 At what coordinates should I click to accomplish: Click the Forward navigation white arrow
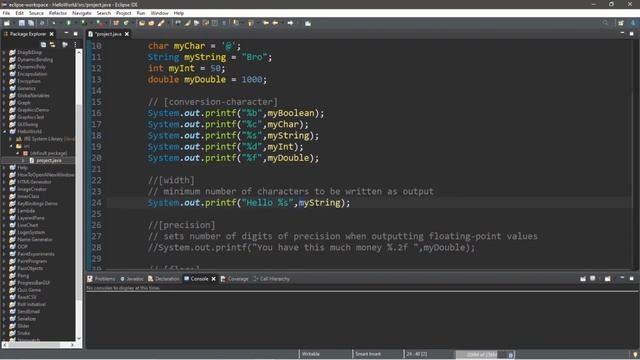click(x=290, y=23)
